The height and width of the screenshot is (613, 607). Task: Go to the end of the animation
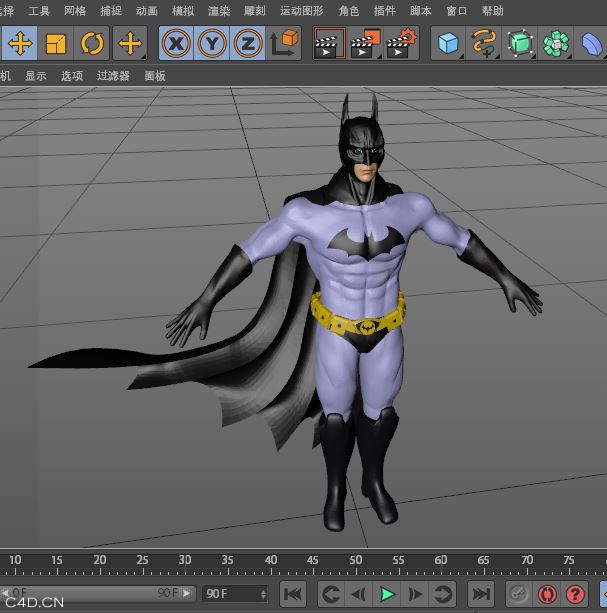coord(481,594)
